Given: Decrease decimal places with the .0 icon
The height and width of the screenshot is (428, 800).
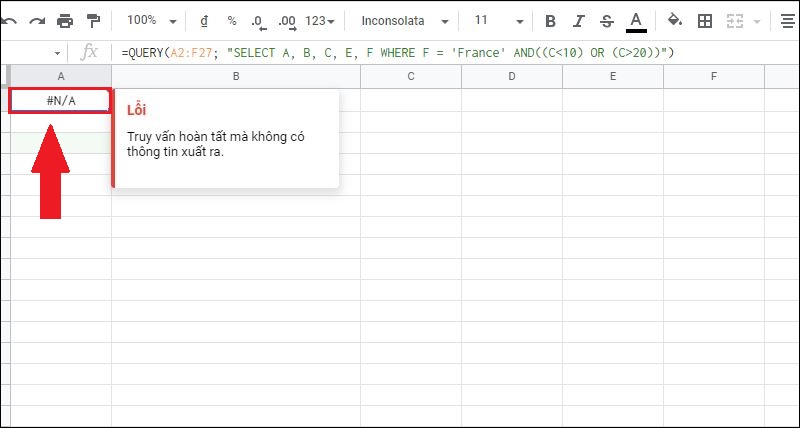Looking at the screenshot, I should click(x=259, y=20).
